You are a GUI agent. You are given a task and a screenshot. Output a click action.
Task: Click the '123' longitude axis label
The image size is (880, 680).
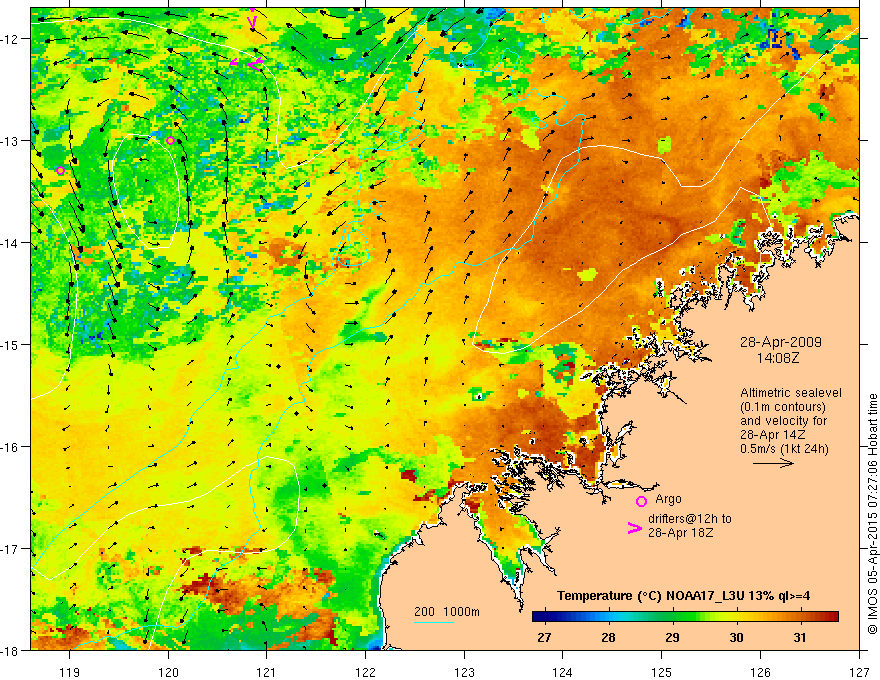[x=464, y=672]
